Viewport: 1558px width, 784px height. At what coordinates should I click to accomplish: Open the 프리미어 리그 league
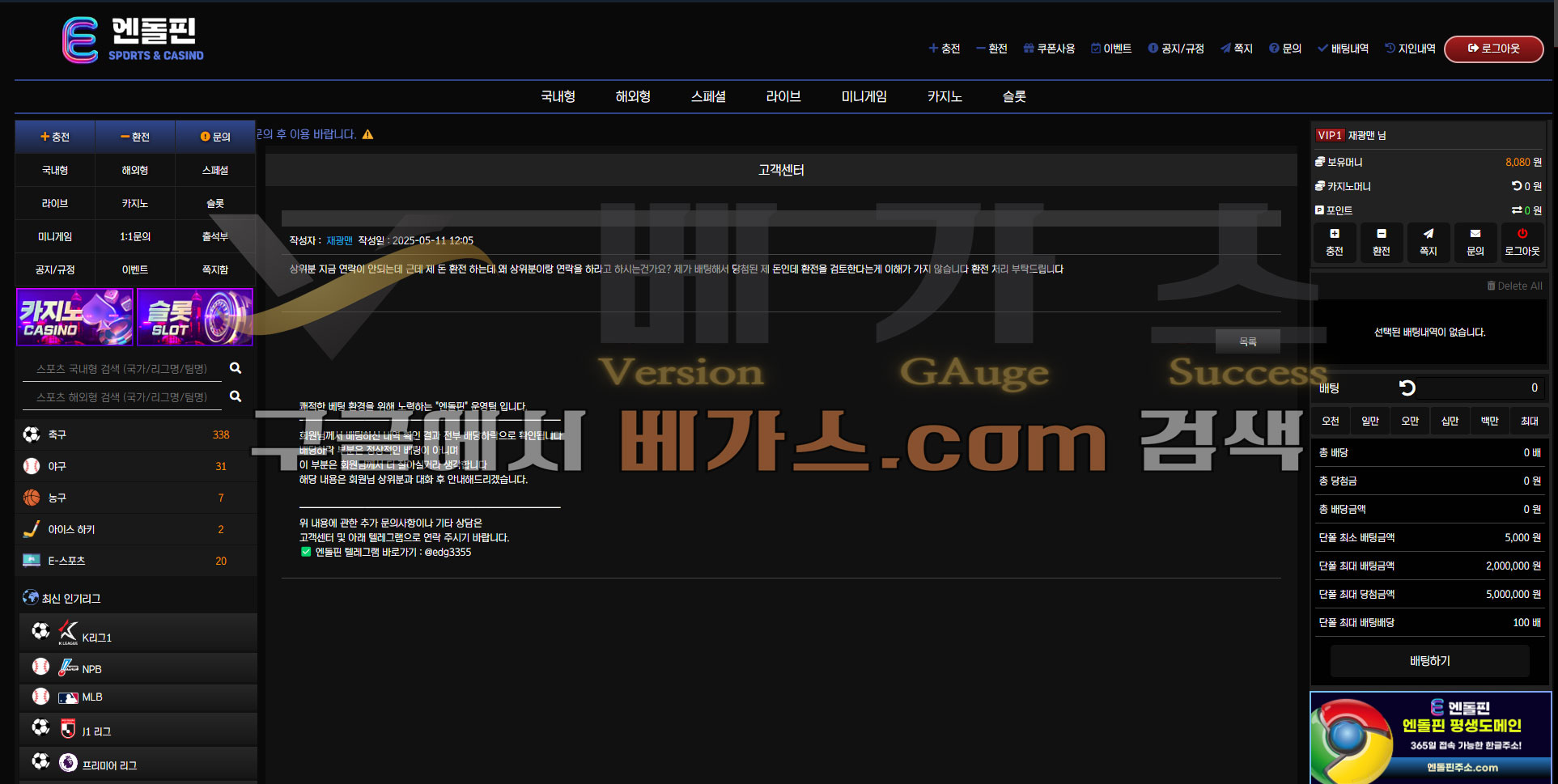(x=138, y=764)
